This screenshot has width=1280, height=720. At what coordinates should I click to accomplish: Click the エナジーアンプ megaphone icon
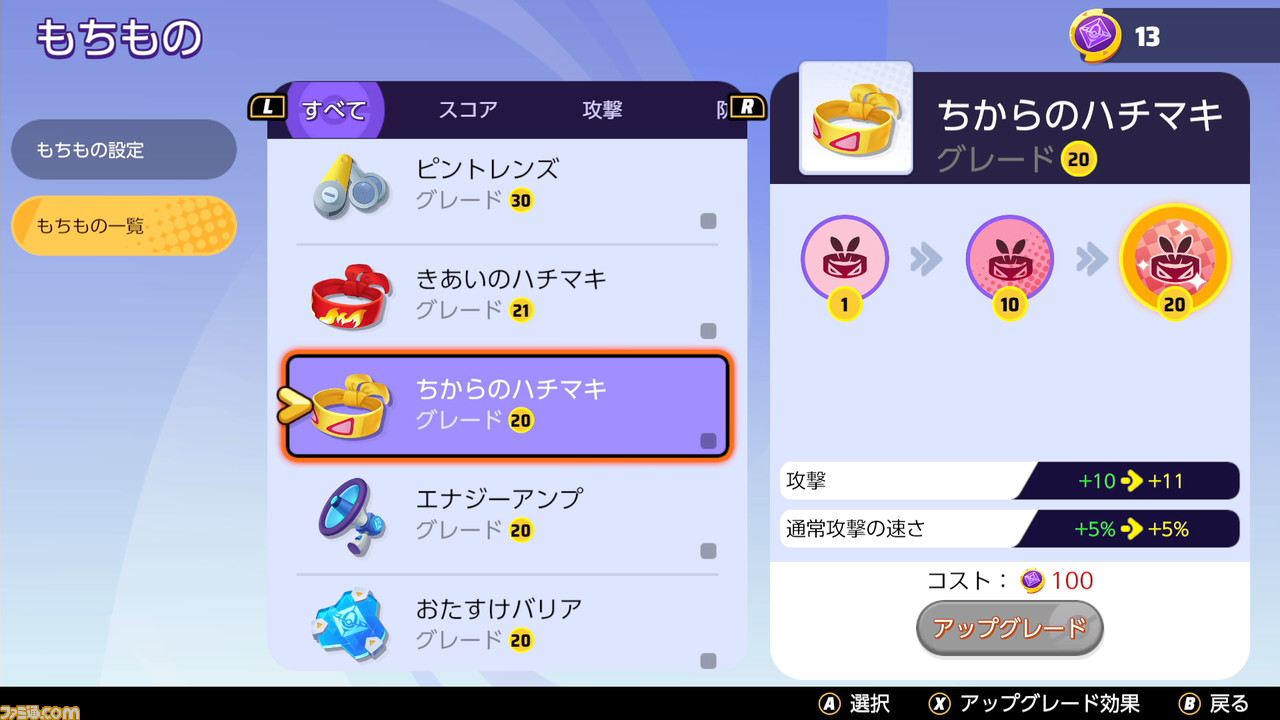coord(352,516)
